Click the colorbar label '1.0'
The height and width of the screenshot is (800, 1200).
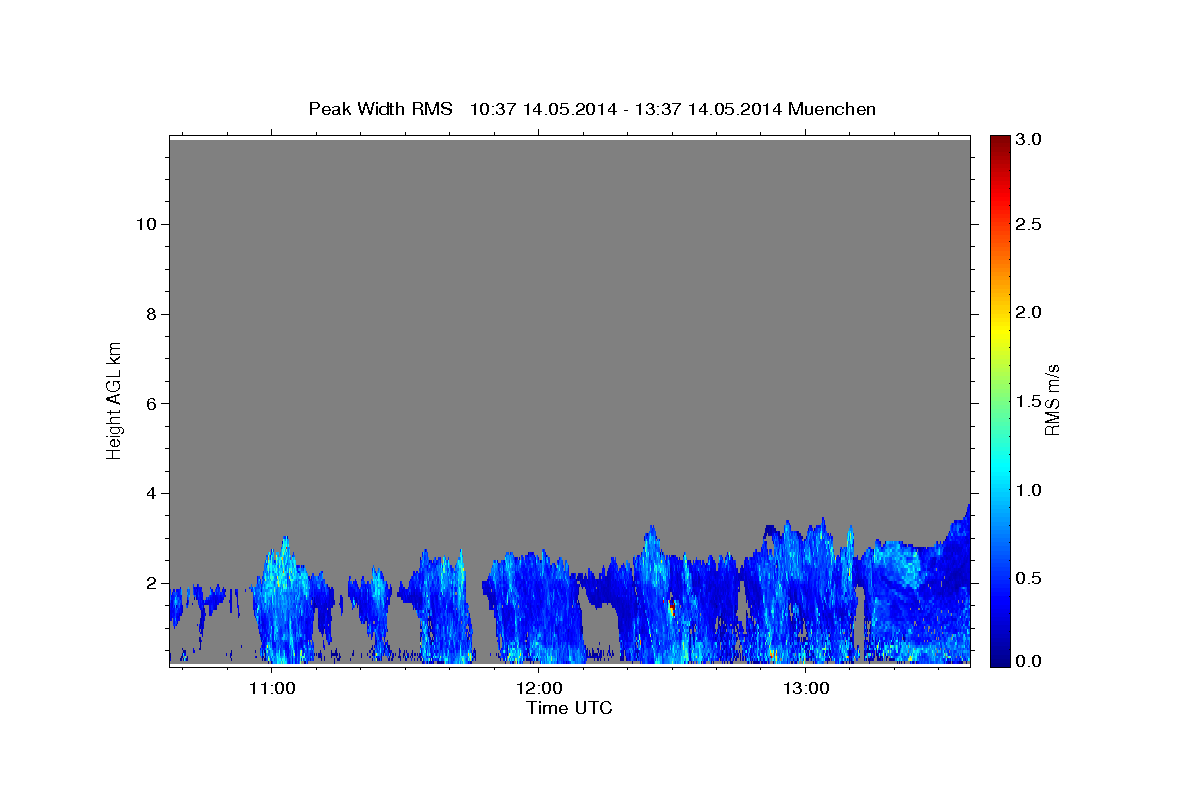(x=1030, y=490)
